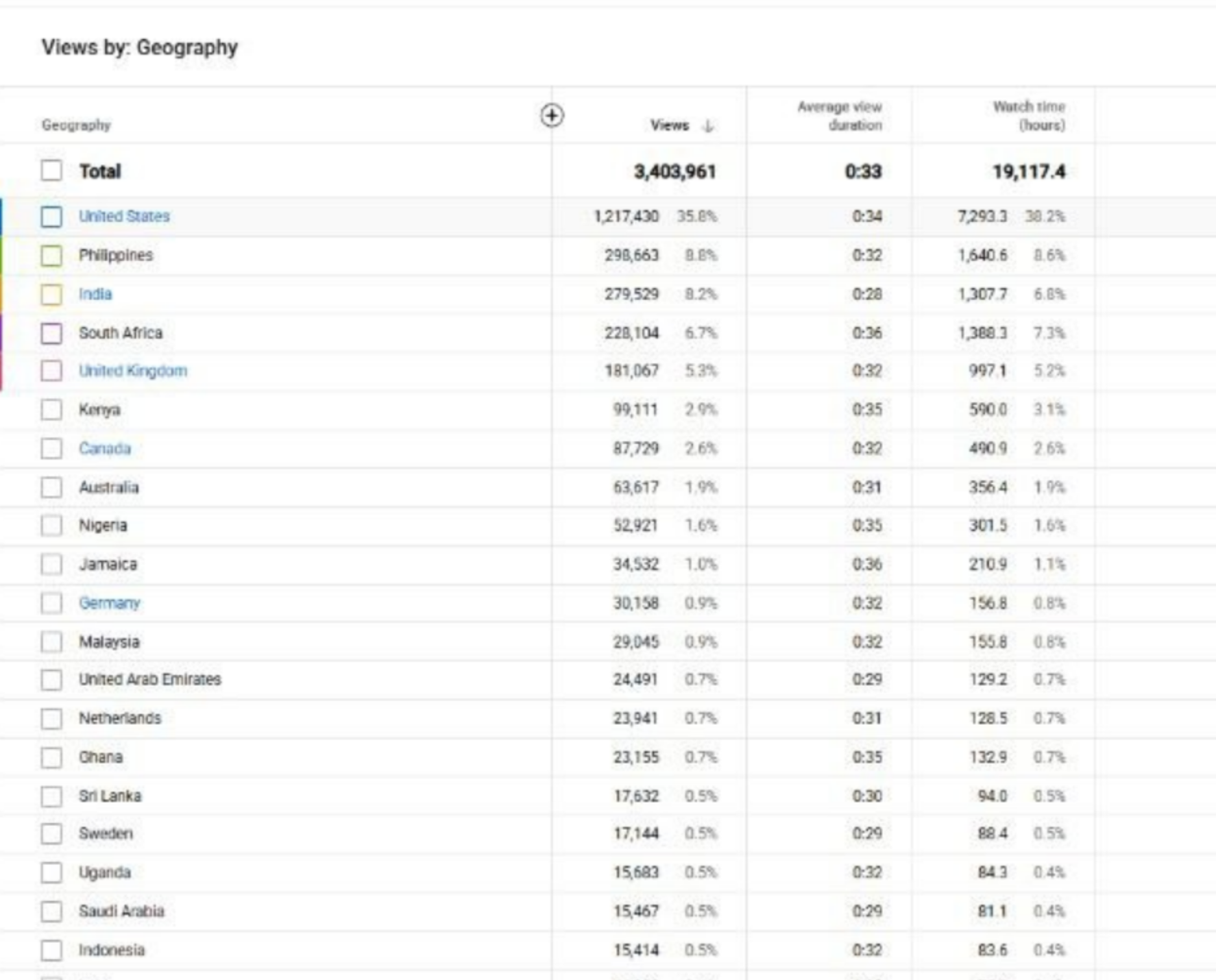Follow the Germany geography link
This screenshot has width=1216, height=980.
109,603
